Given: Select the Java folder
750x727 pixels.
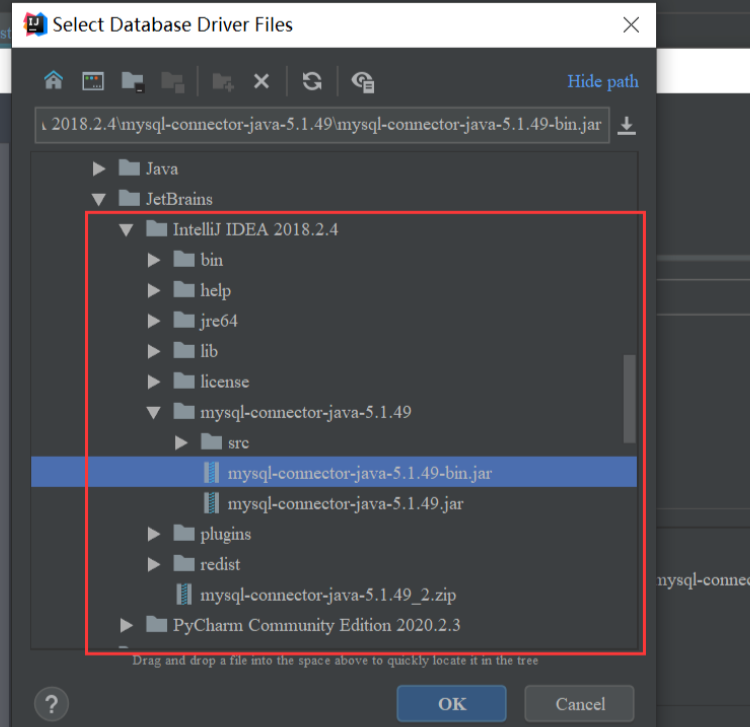Looking at the screenshot, I should (x=148, y=168).
